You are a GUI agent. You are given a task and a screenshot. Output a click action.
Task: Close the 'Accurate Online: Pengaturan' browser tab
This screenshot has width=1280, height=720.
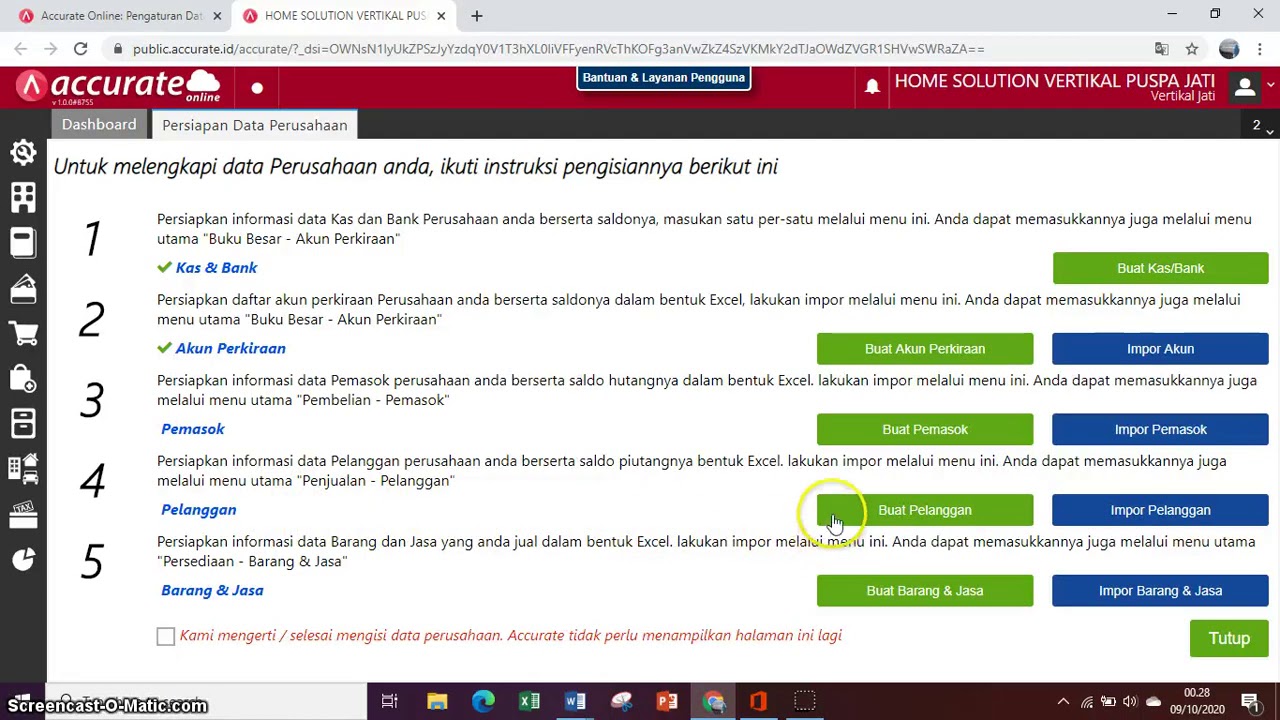217,16
